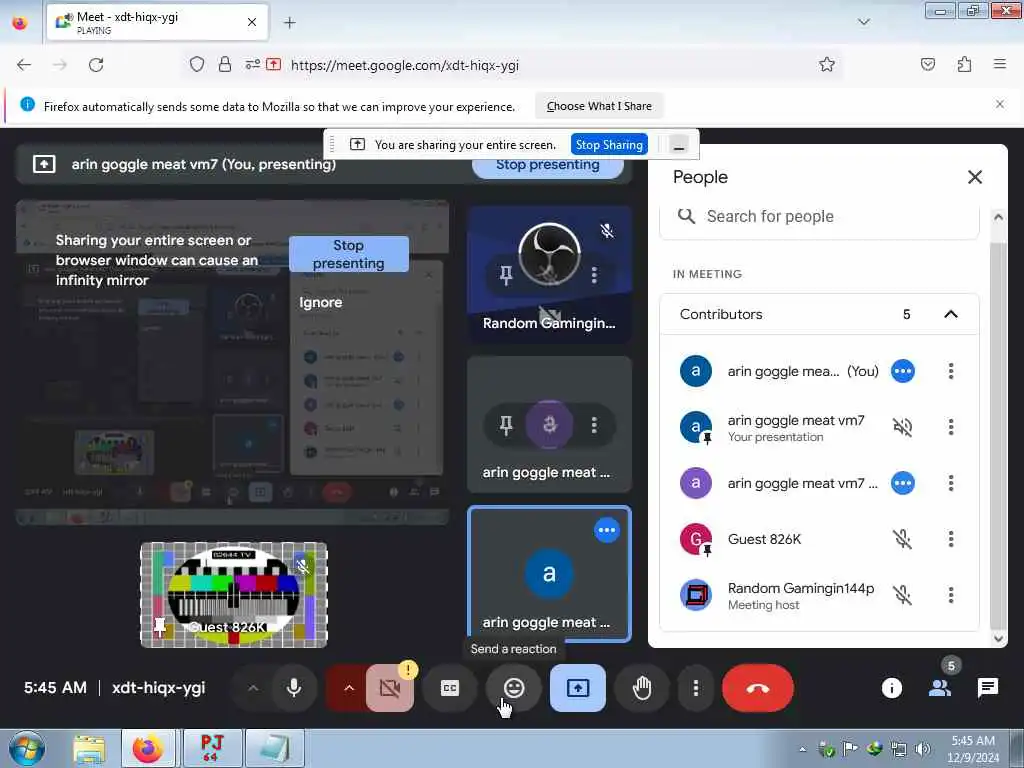Open more actions for Your presentation entry
The height and width of the screenshot is (768, 1024).
[x=951, y=427]
